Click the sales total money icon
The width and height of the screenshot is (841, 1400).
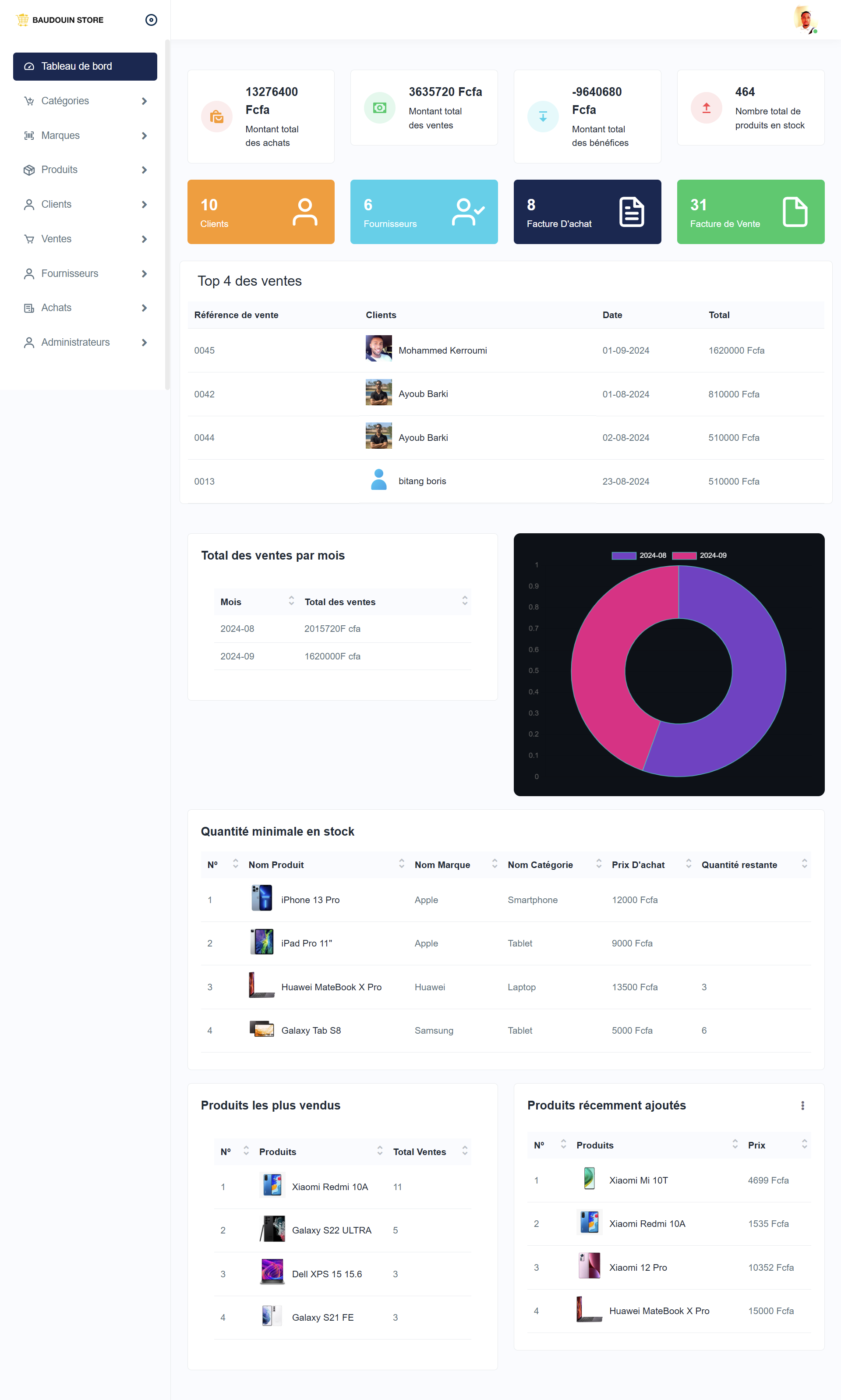[x=380, y=108]
